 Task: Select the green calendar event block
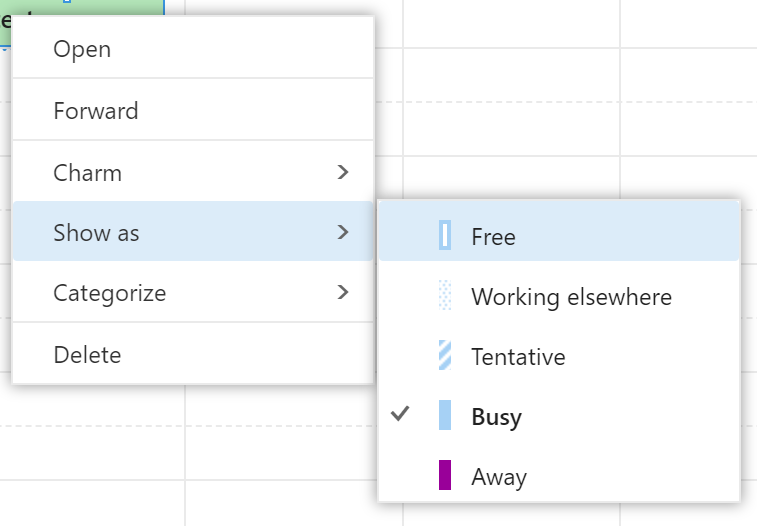82,7
